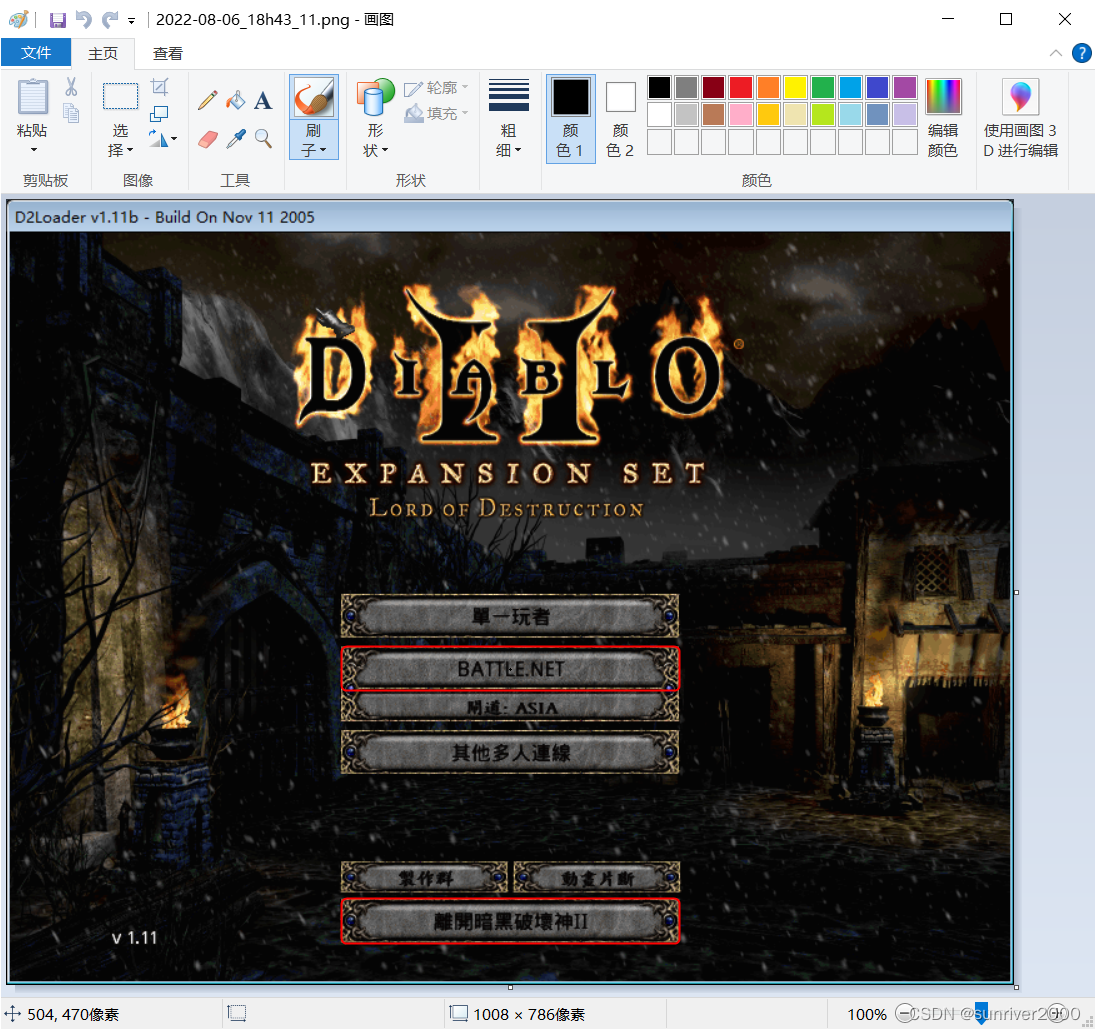Click the 單一玩家 single player button
Screen dimensions: 1096x1030
tap(510, 616)
